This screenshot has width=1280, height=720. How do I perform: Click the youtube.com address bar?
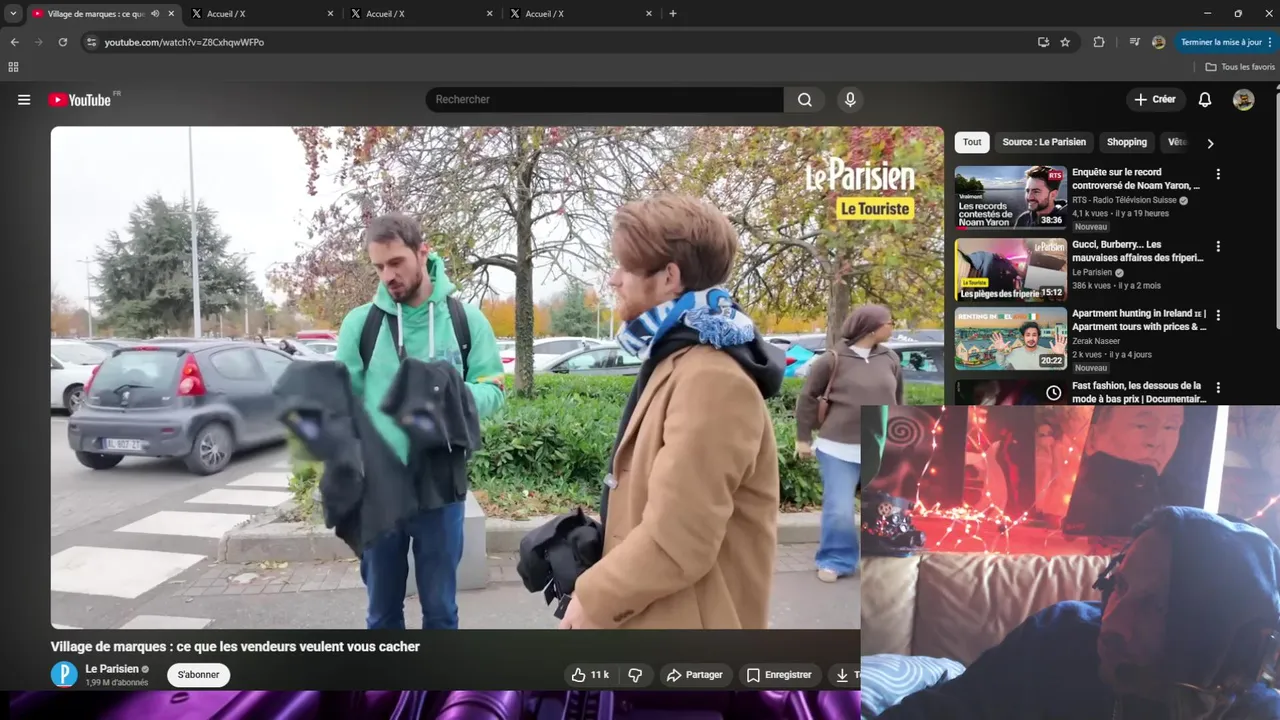pyautogui.click(x=560, y=42)
